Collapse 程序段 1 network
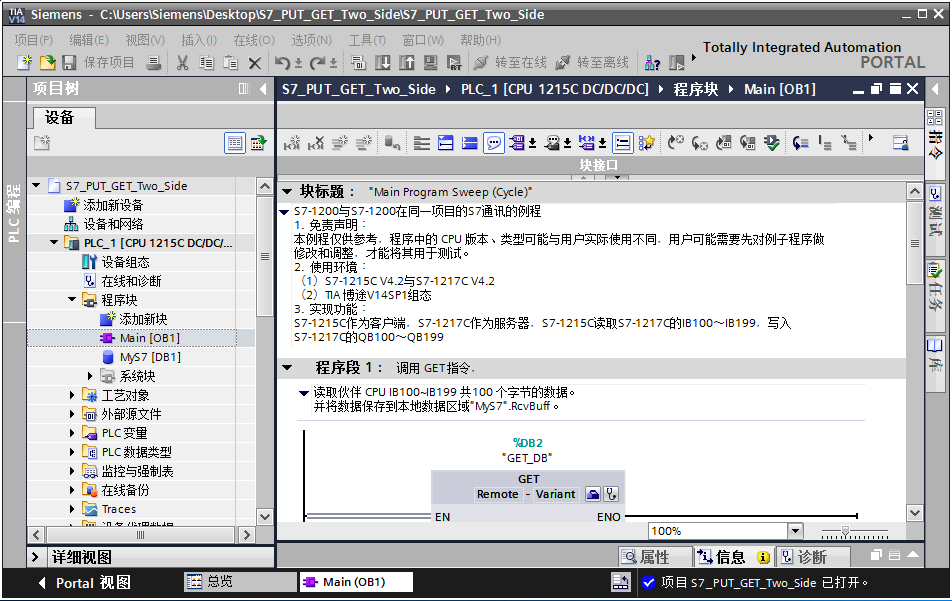The image size is (952, 601). tap(288, 367)
